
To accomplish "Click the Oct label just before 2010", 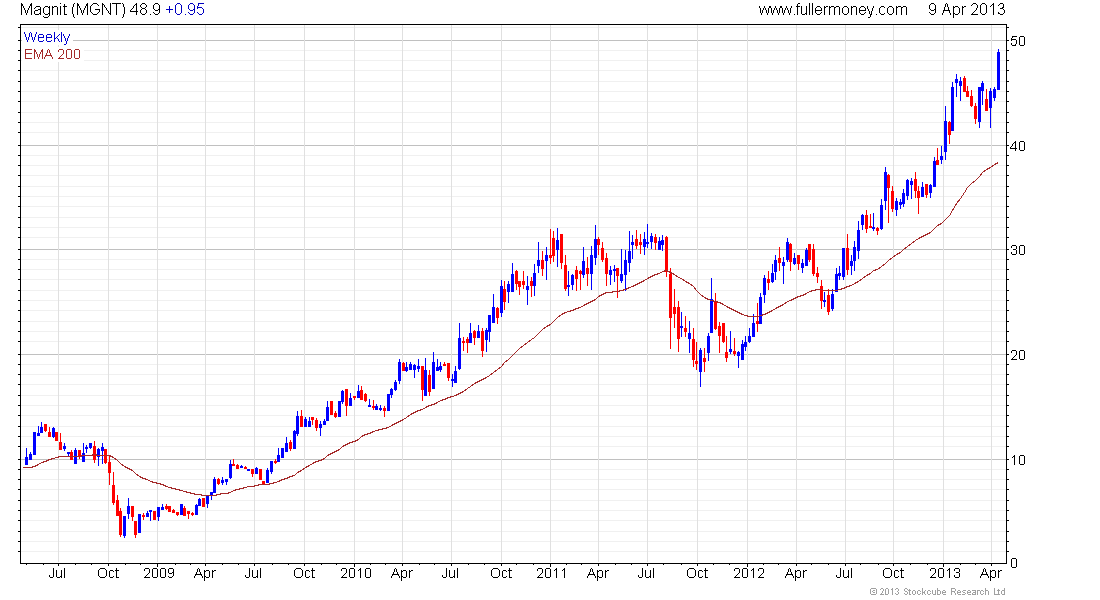I will tap(304, 573).
